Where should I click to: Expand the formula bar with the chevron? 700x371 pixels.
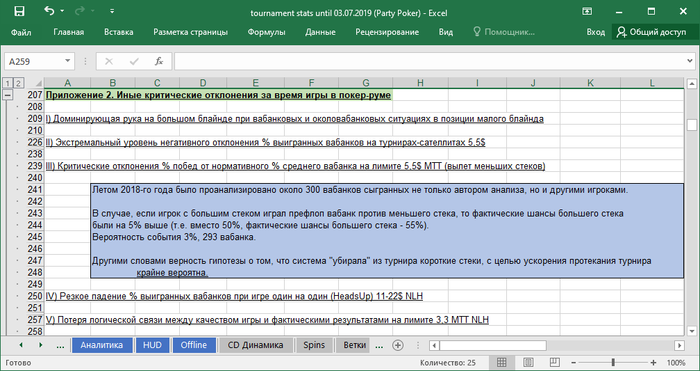click(690, 61)
